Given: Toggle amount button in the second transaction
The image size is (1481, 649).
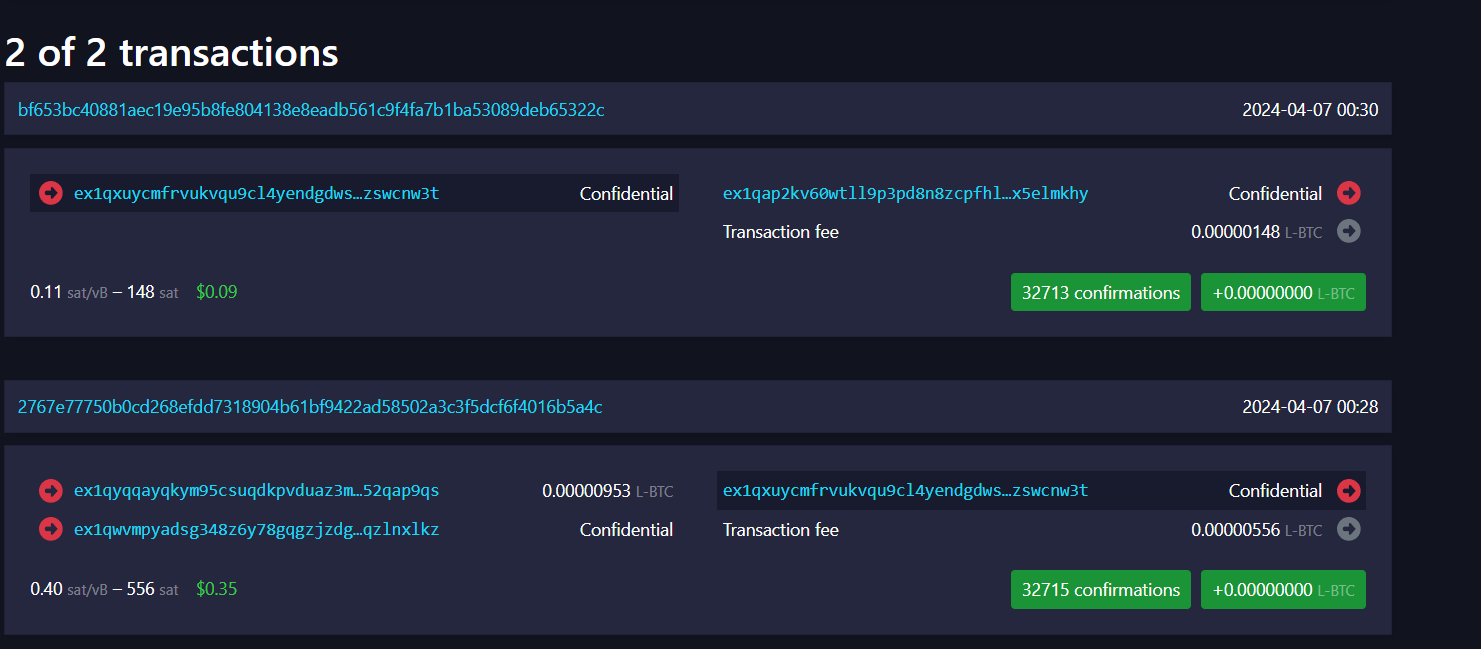Looking at the screenshot, I should [x=1283, y=590].
